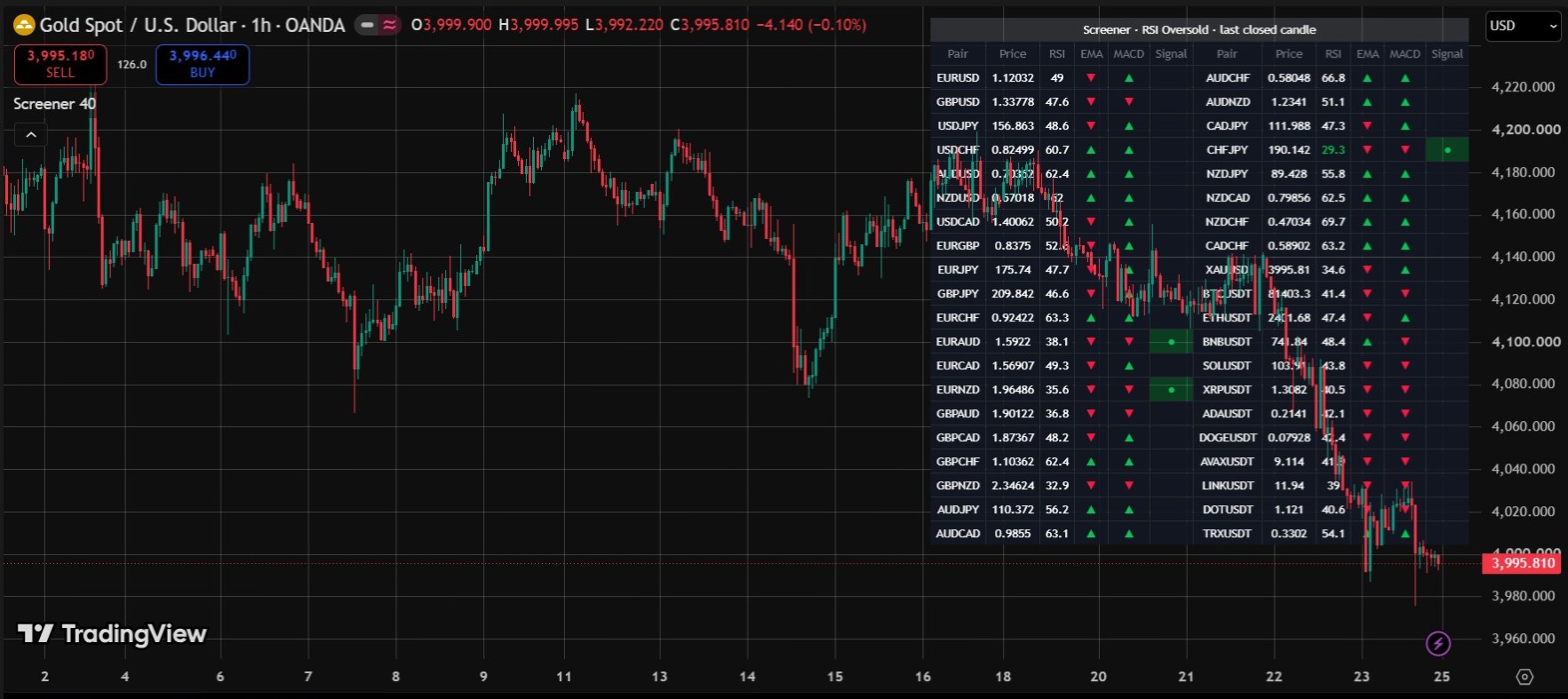Click the GBPNZD MACD down arrow

[x=1128, y=486]
